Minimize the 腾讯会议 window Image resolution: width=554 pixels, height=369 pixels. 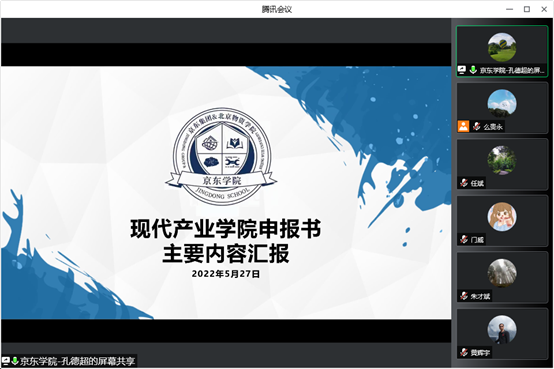[x=509, y=9]
